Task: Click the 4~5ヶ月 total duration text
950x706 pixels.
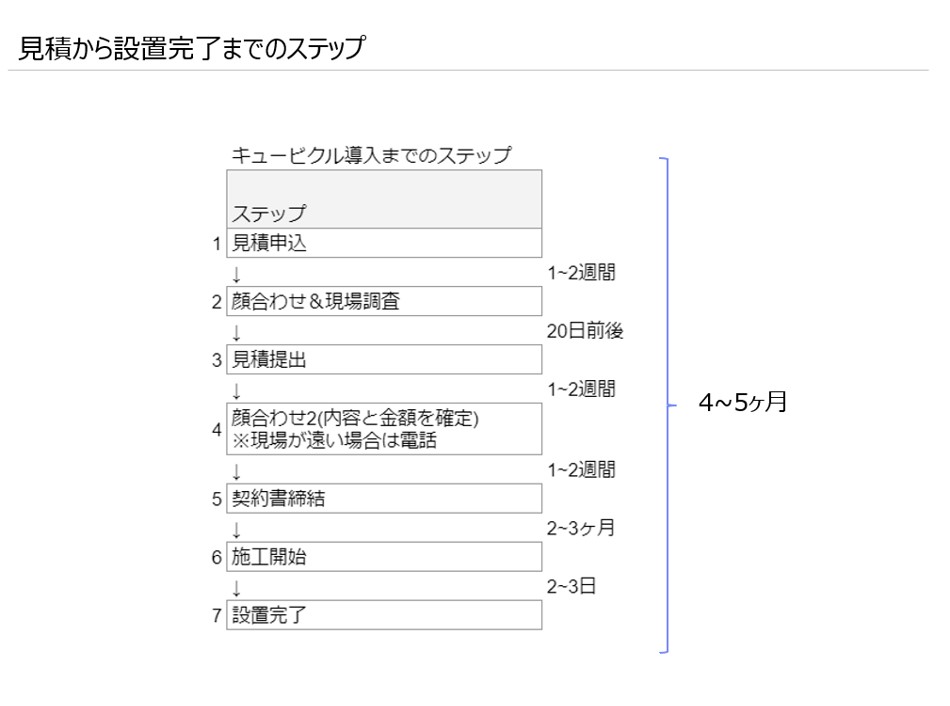Action: (743, 402)
